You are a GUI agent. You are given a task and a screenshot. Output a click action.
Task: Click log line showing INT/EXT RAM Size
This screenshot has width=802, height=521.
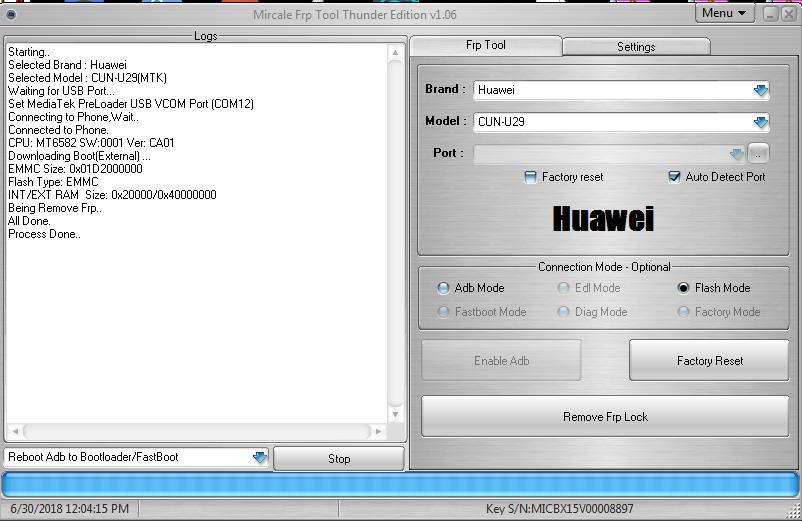click(112, 195)
